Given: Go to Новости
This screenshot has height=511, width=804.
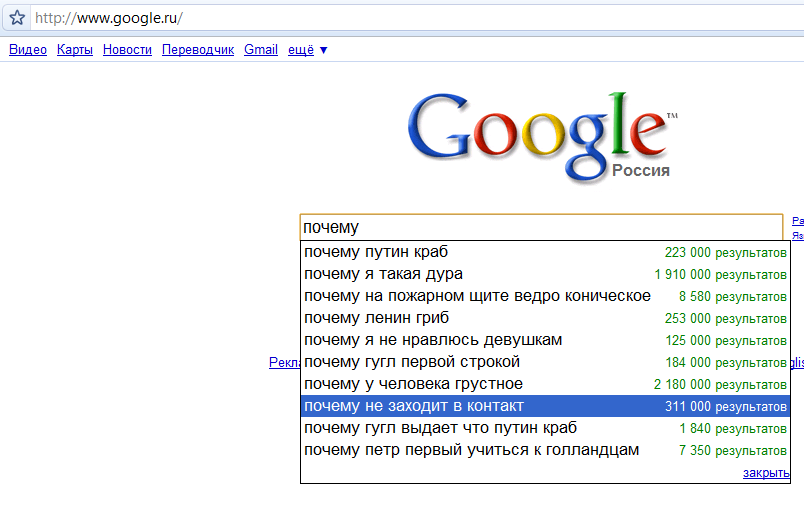Looking at the screenshot, I should [127, 50].
